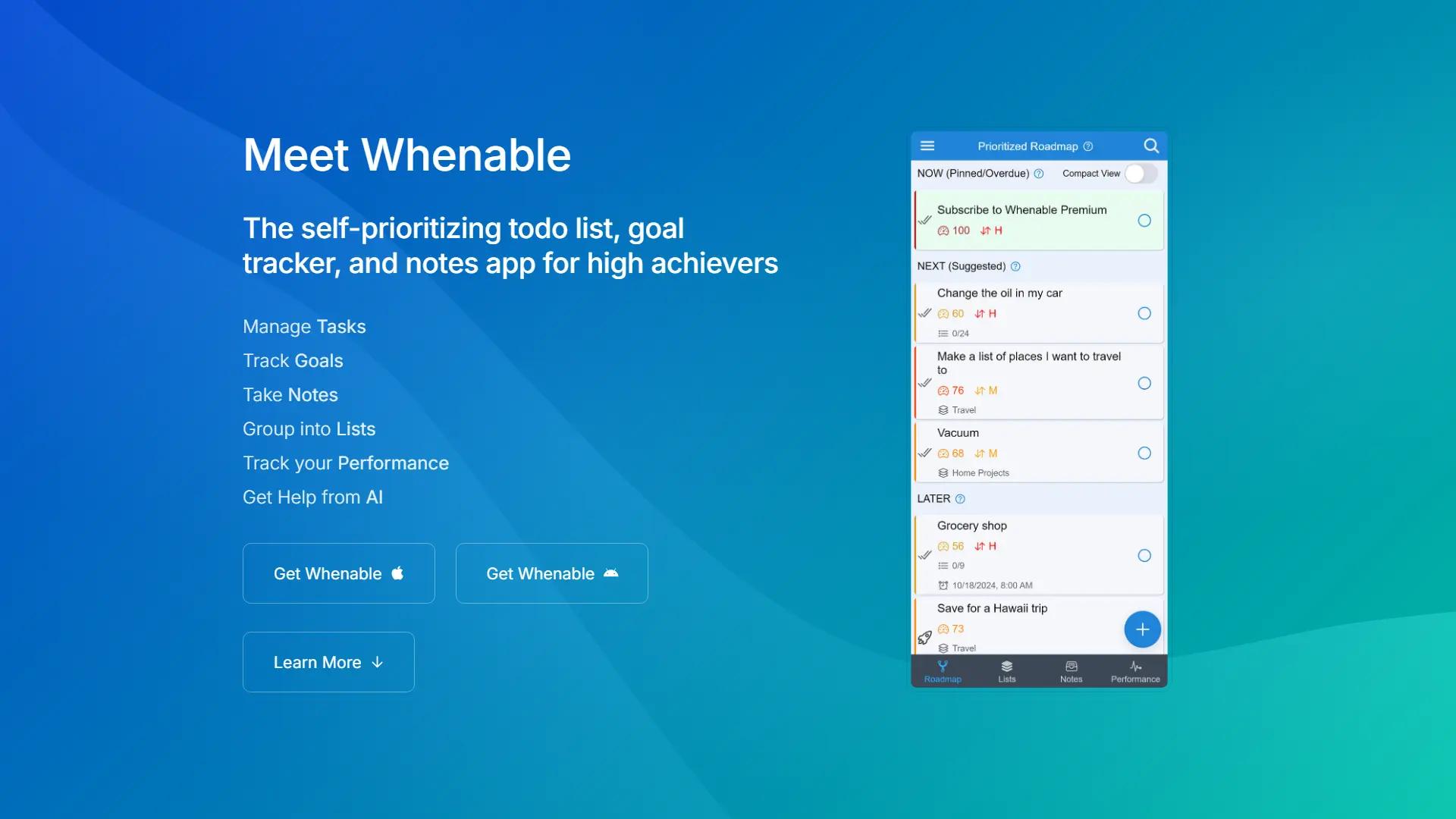The width and height of the screenshot is (1456, 819).
Task: Mark Change the oil in my car complete
Action: 1144,313
